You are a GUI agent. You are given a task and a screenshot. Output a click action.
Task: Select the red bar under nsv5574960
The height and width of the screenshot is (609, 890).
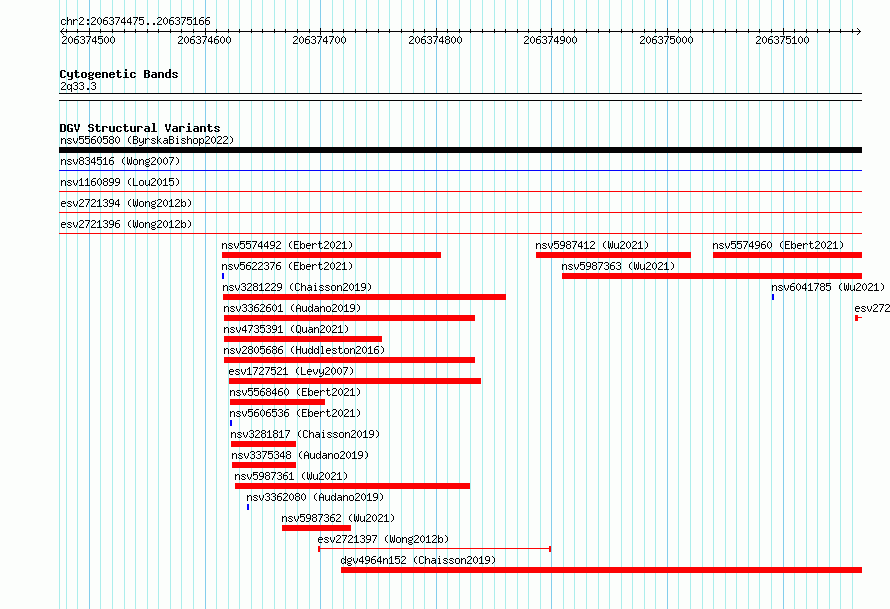787,255
